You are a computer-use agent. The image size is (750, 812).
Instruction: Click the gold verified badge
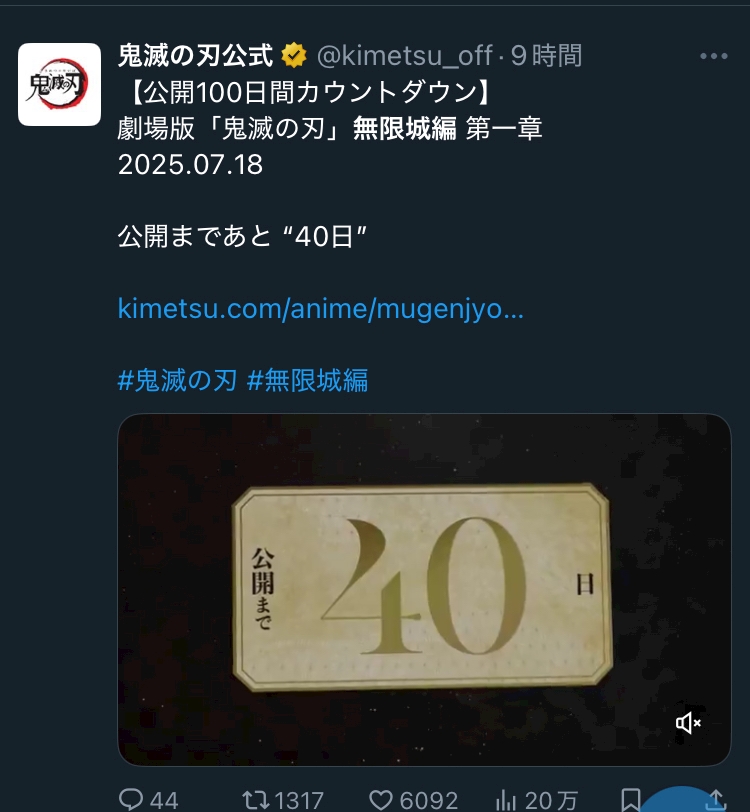point(294,55)
